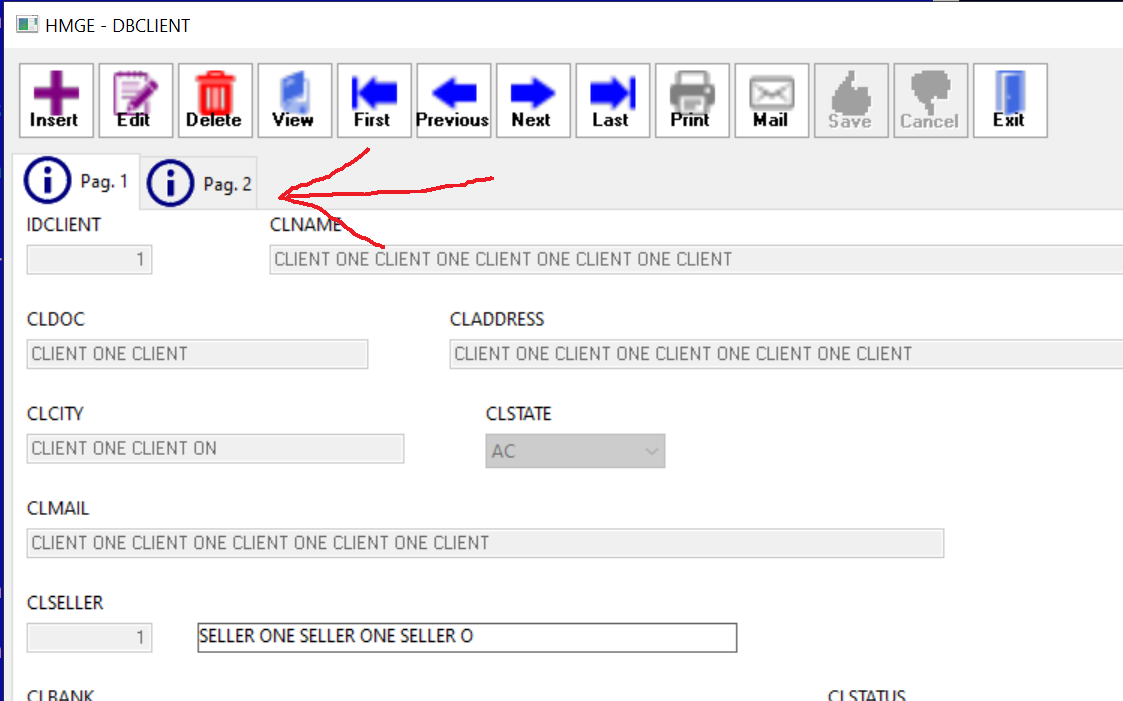Viewport: 1123px width, 701px height.
Task: Click the CLADDRESS label
Action: [x=497, y=319]
